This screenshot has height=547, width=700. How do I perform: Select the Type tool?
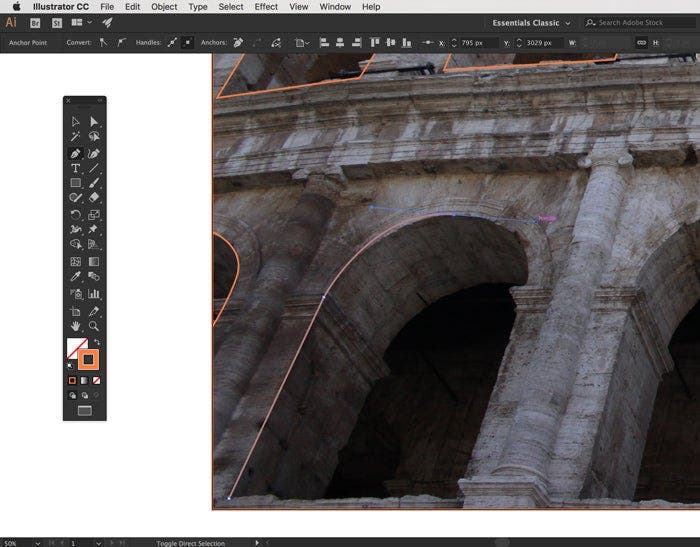(x=75, y=168)
